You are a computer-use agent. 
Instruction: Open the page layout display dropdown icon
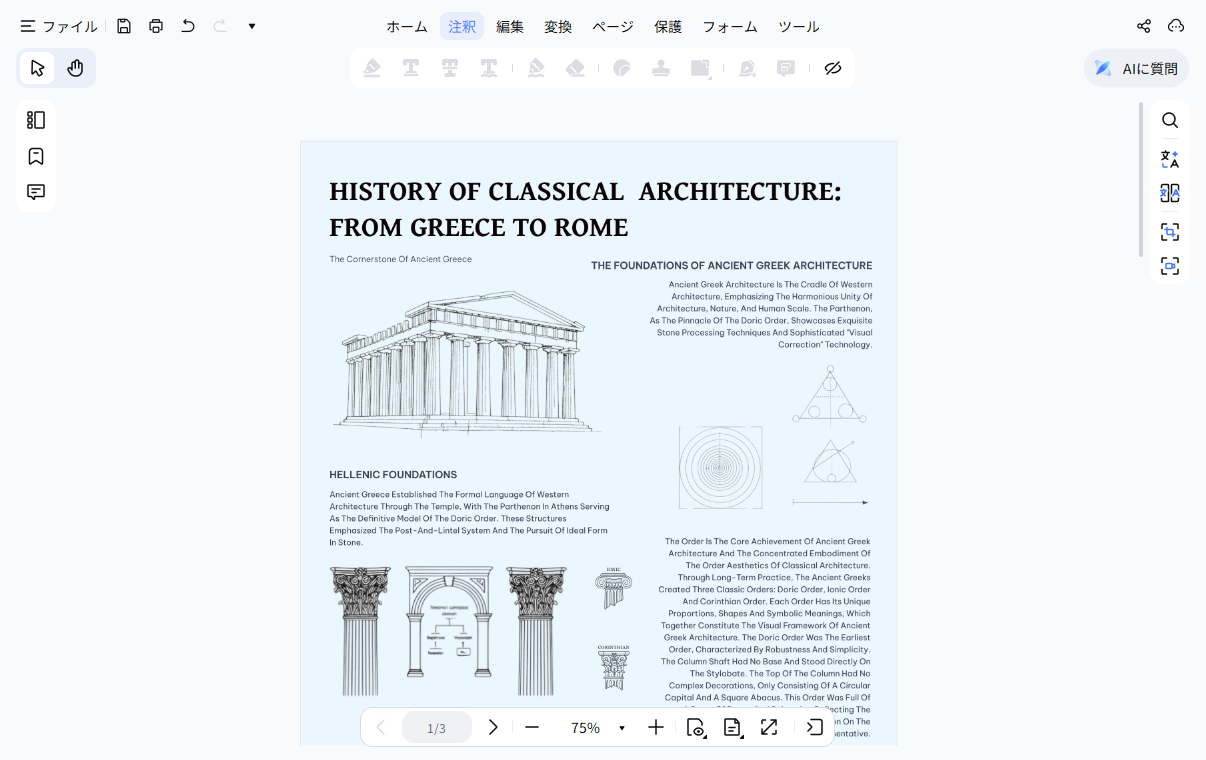point(733,727)
